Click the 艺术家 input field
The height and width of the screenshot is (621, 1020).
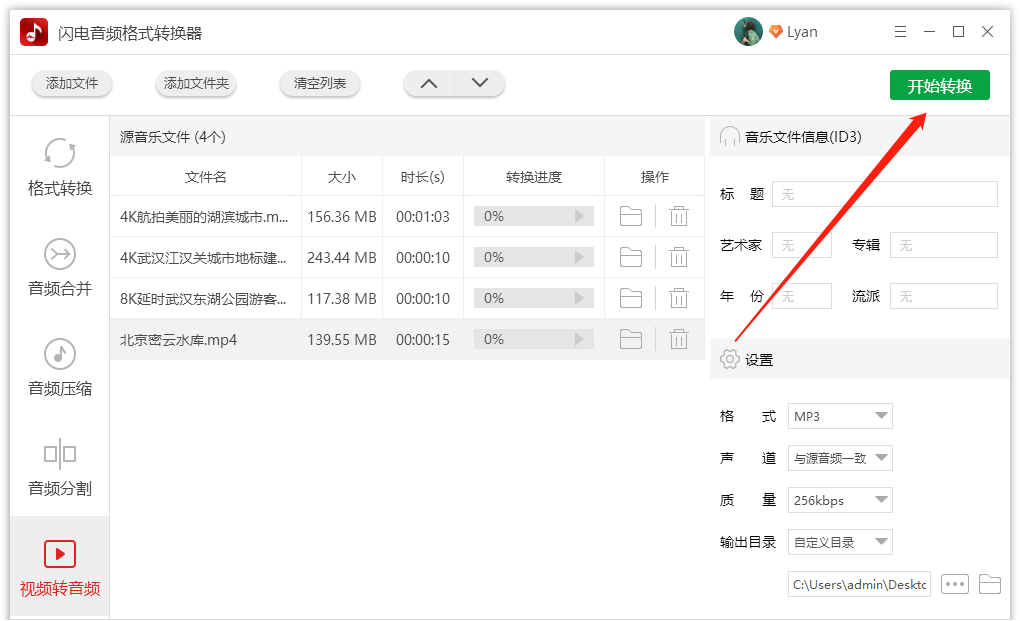click(x=801, y=245)
